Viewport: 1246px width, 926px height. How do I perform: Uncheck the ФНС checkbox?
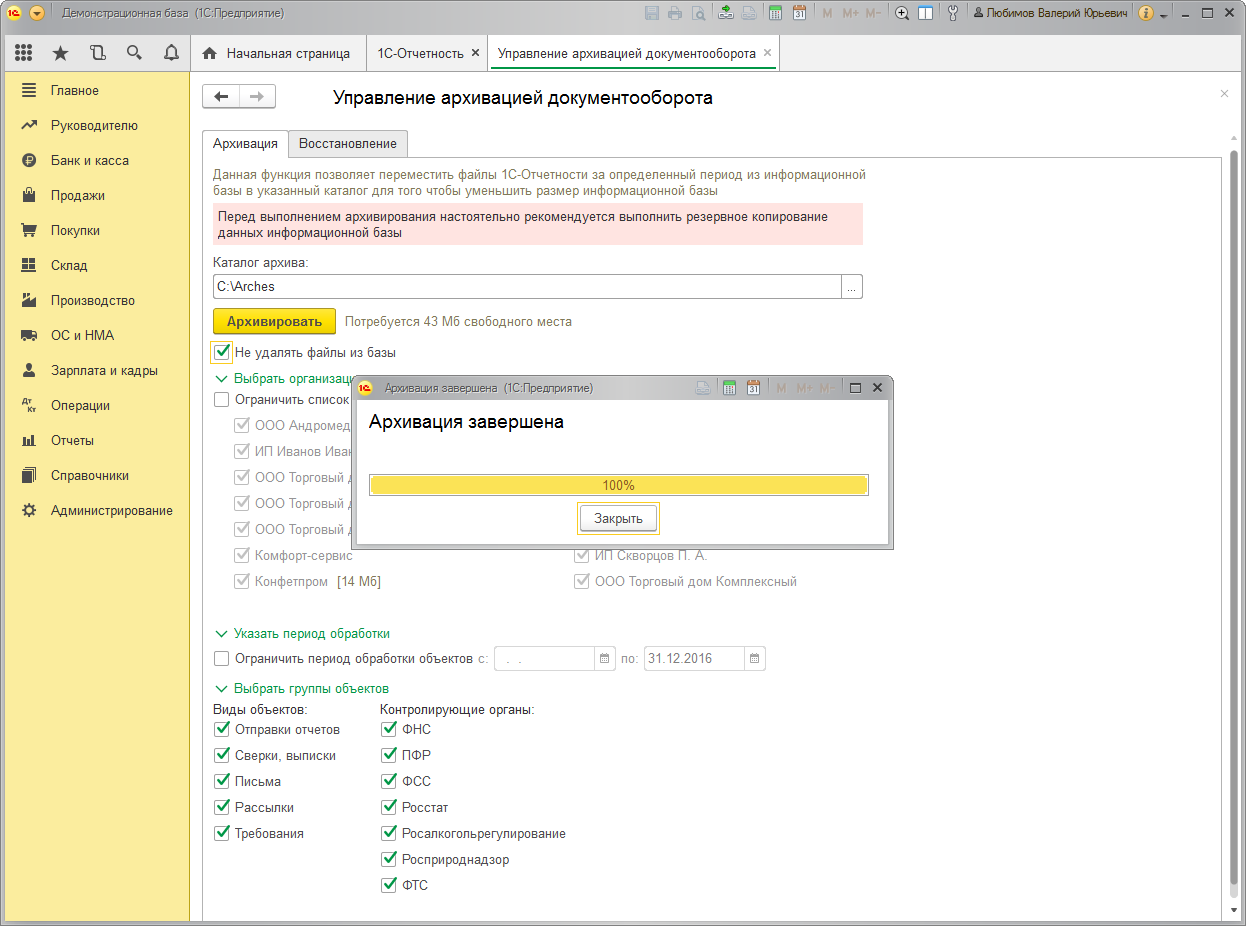point(389,729)
